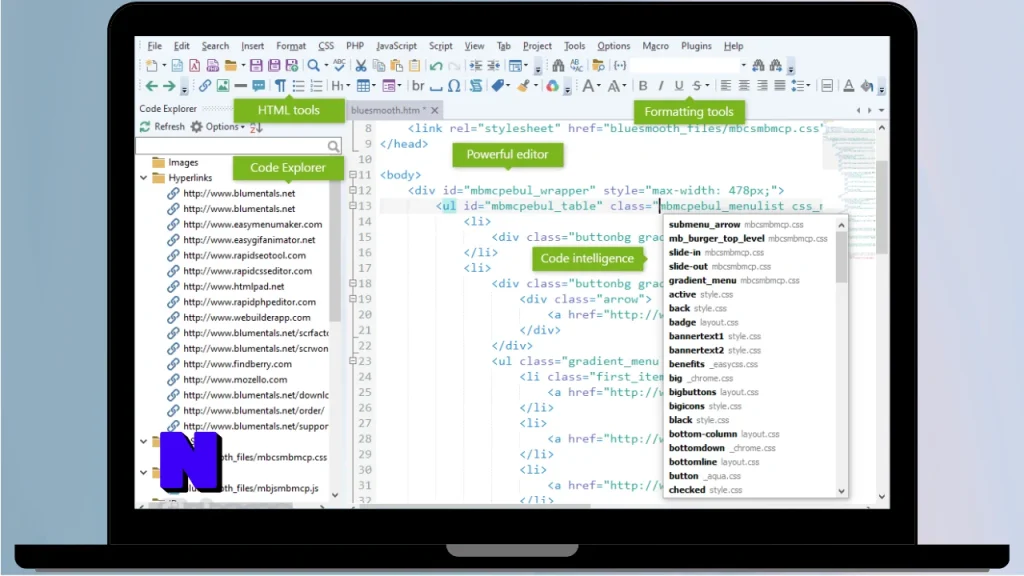Go forward with green right arrow

[x=169, y=86]
